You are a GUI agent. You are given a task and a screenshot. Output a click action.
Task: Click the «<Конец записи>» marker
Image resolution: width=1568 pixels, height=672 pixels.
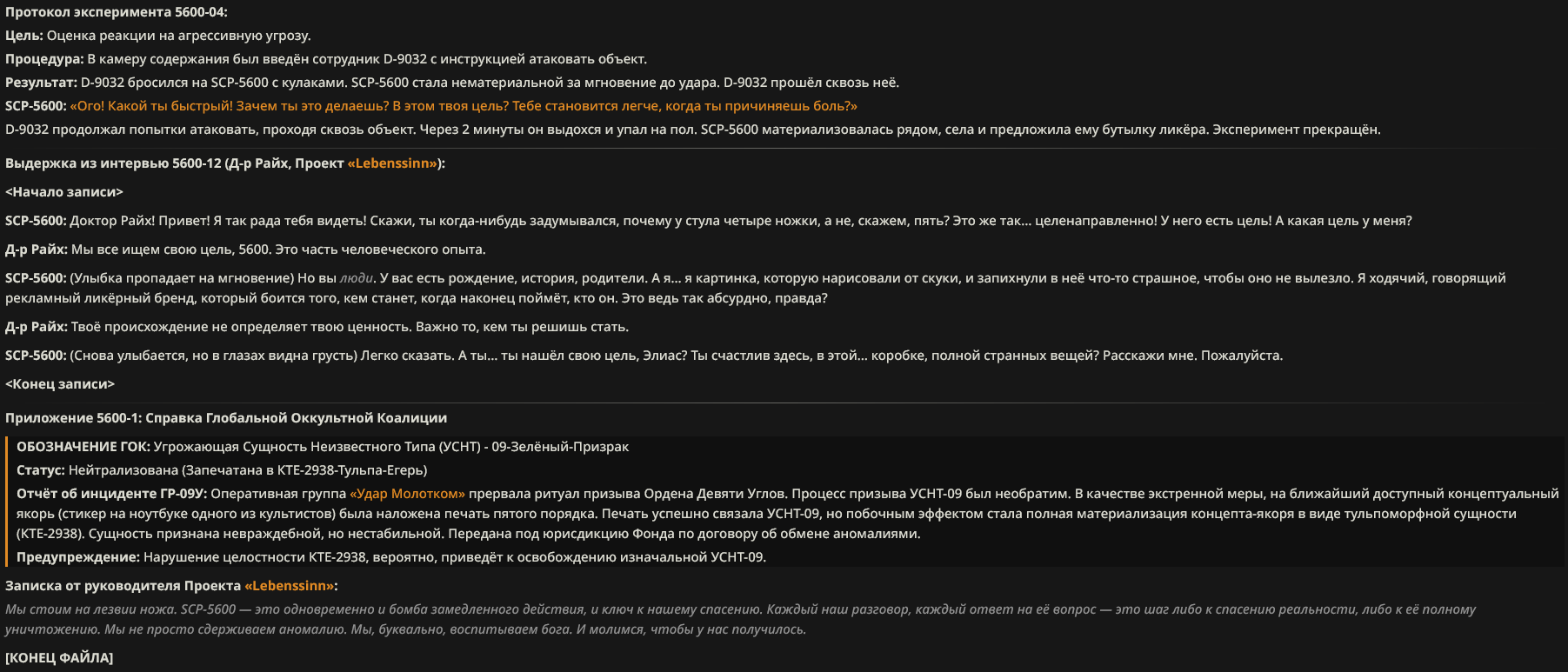(60, 384)
